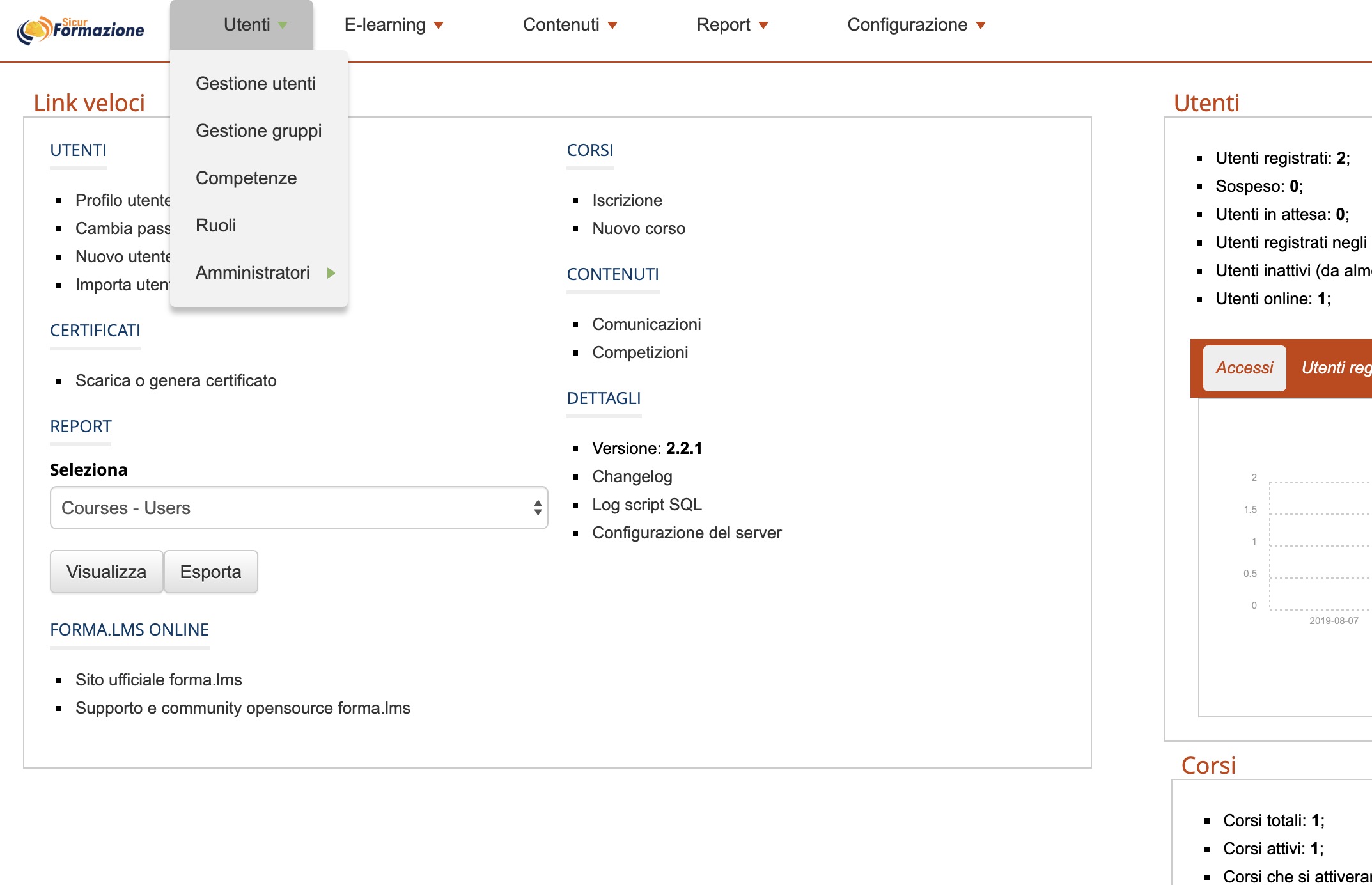The height and width of the screenshot is (885, 1372).
Task: Open the Configurazione dropdown menu
Action: [916, 25]
